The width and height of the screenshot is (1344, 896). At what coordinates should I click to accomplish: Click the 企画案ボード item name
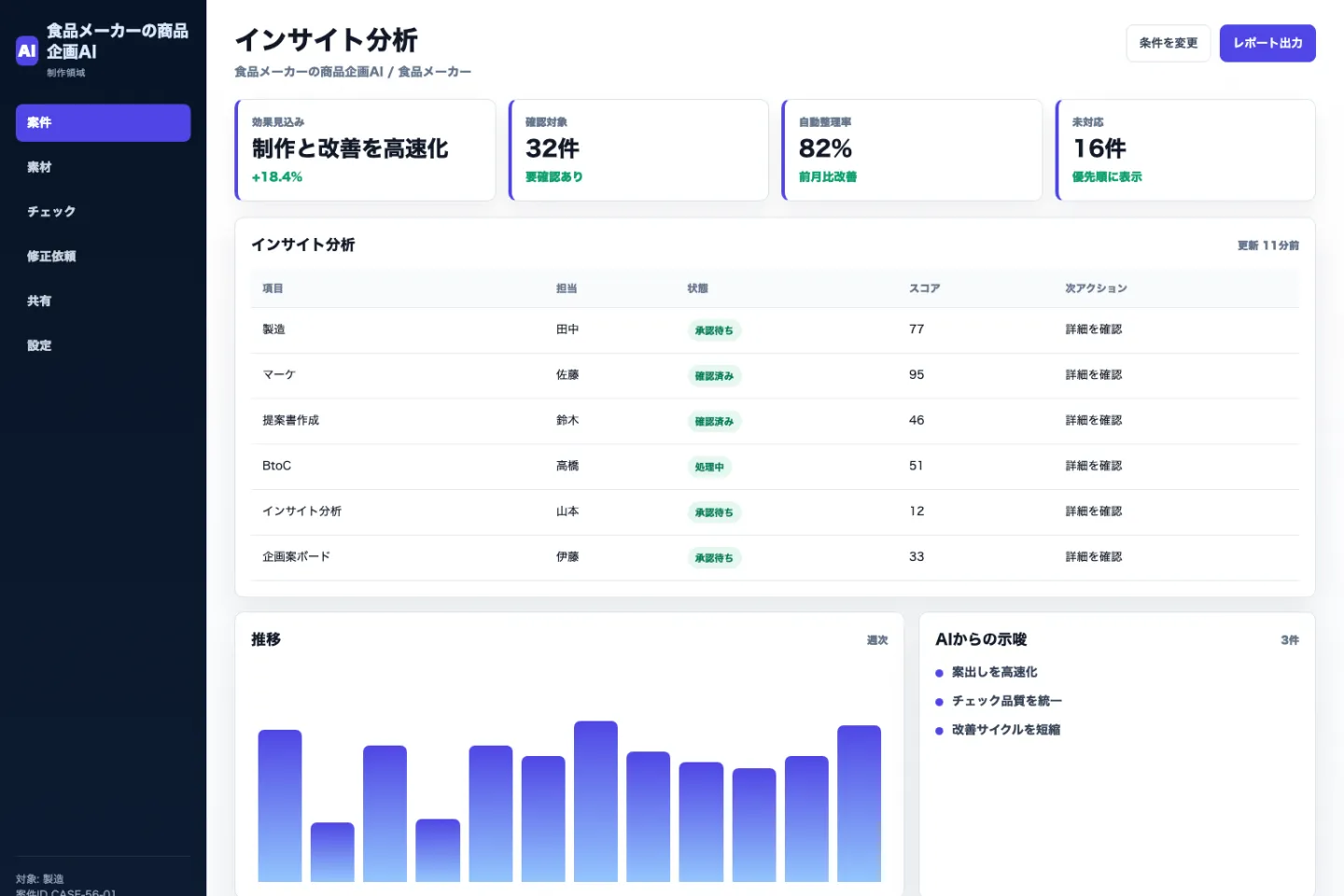click(x=296, y=557)
